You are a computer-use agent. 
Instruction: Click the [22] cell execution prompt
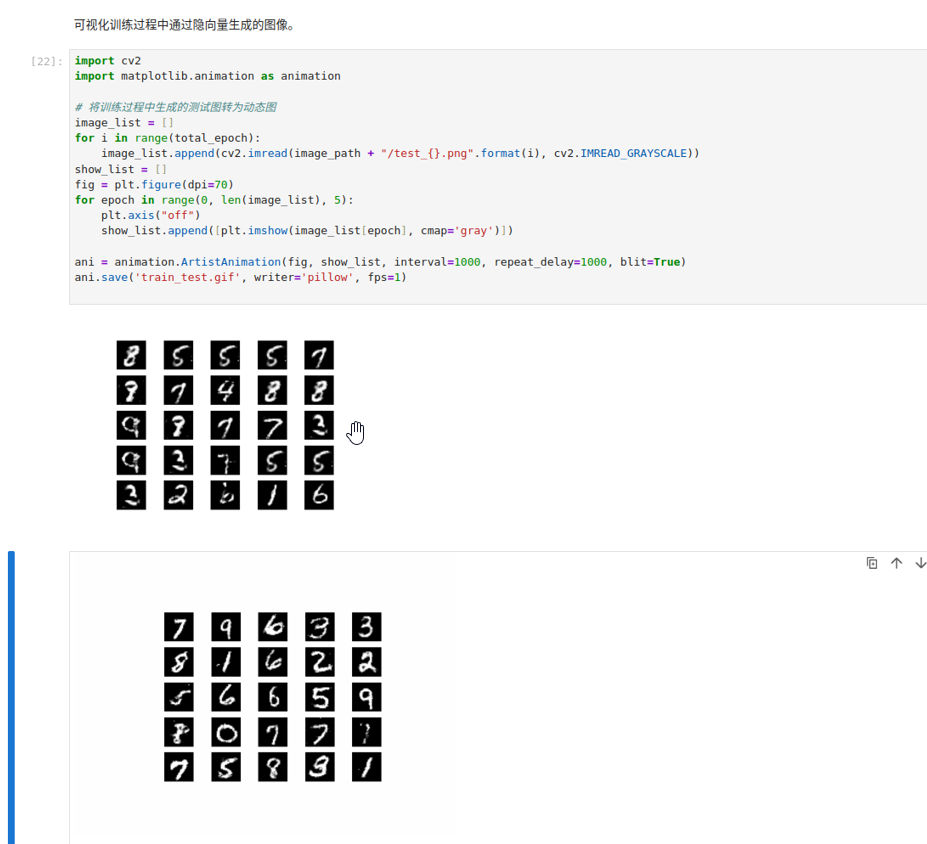(x=46, y=61)
